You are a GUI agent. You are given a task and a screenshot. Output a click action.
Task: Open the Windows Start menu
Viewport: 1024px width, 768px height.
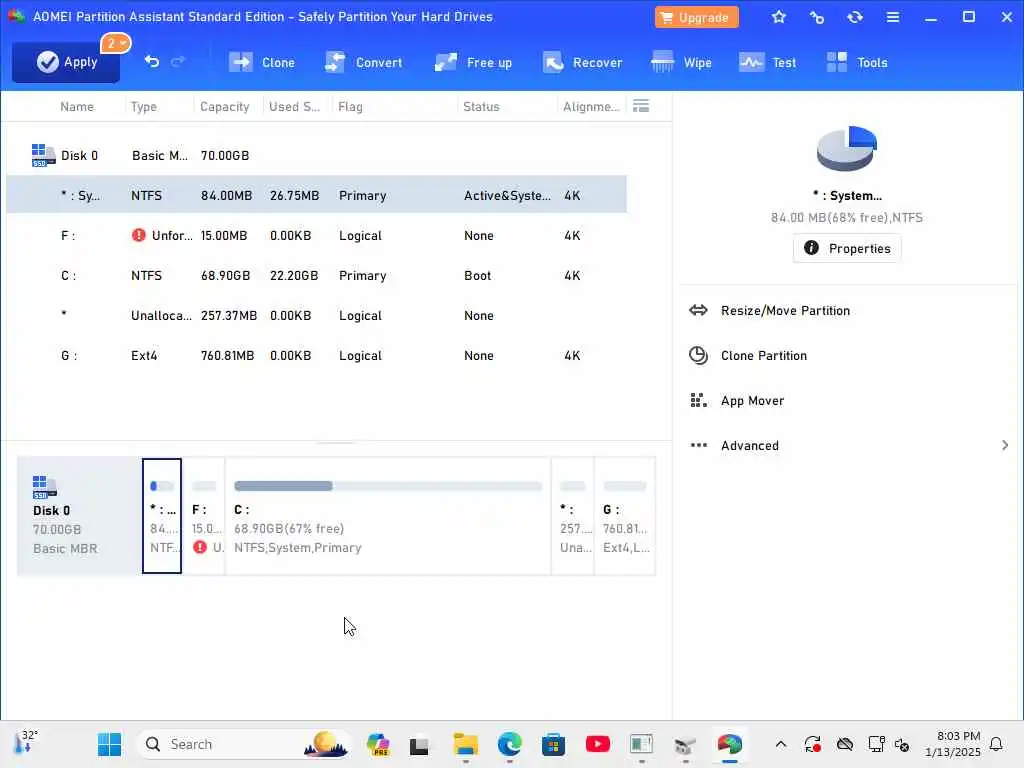109,744
